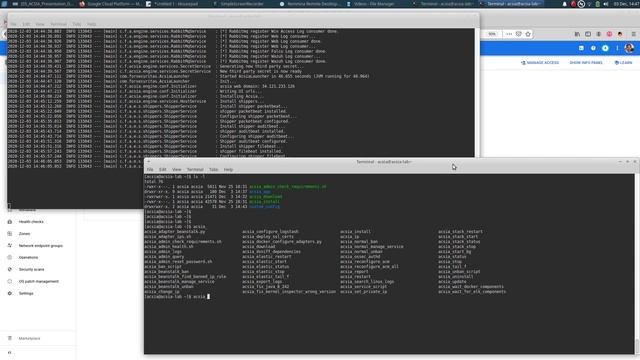
Task: Open the browser library icon
Action: [577, 34]
